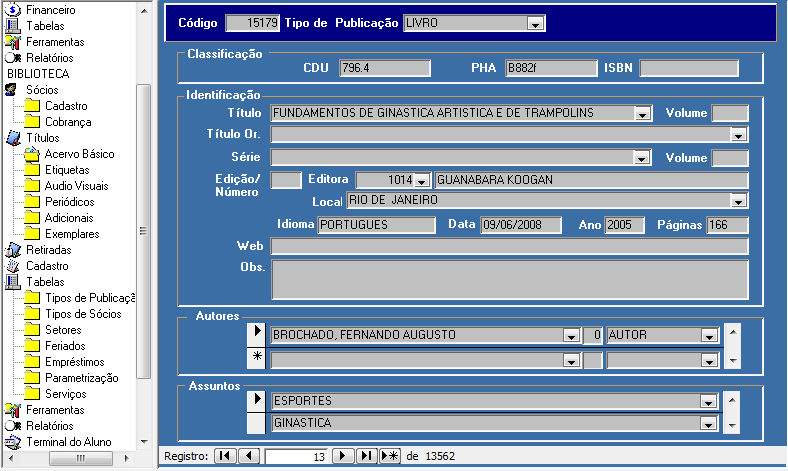The height and width of the screenshot is (471, 788).
Task: Open the Cadastro folder under Sócios
Action: coord(32,106)
